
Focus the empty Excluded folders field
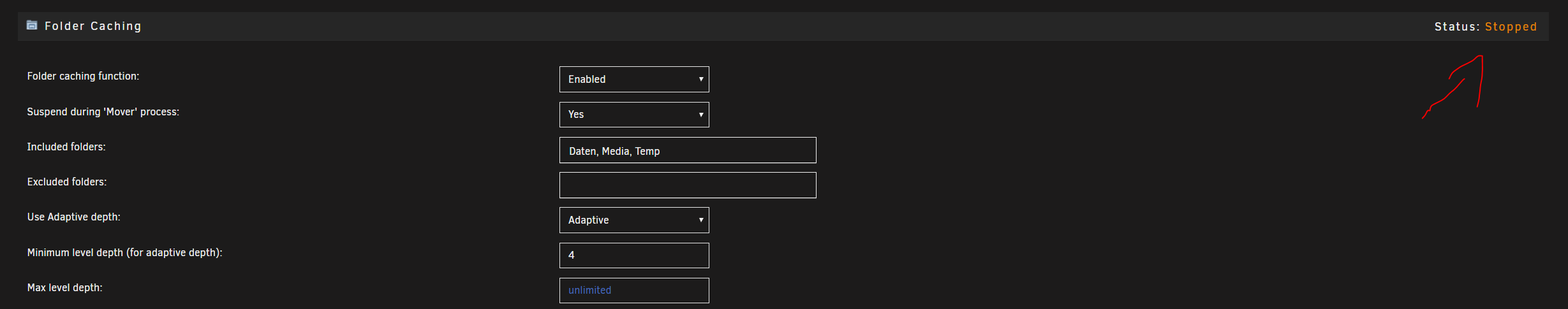688,185
